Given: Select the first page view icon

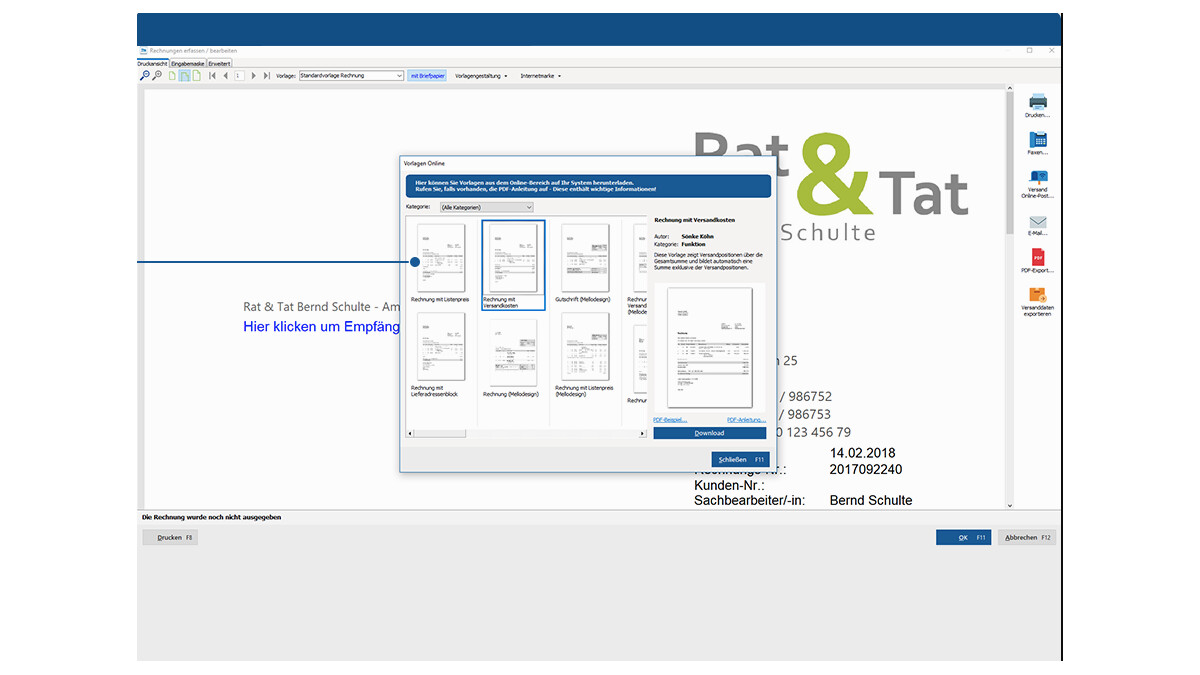Looking at the screenshot, I should click(x=172, y=76).
